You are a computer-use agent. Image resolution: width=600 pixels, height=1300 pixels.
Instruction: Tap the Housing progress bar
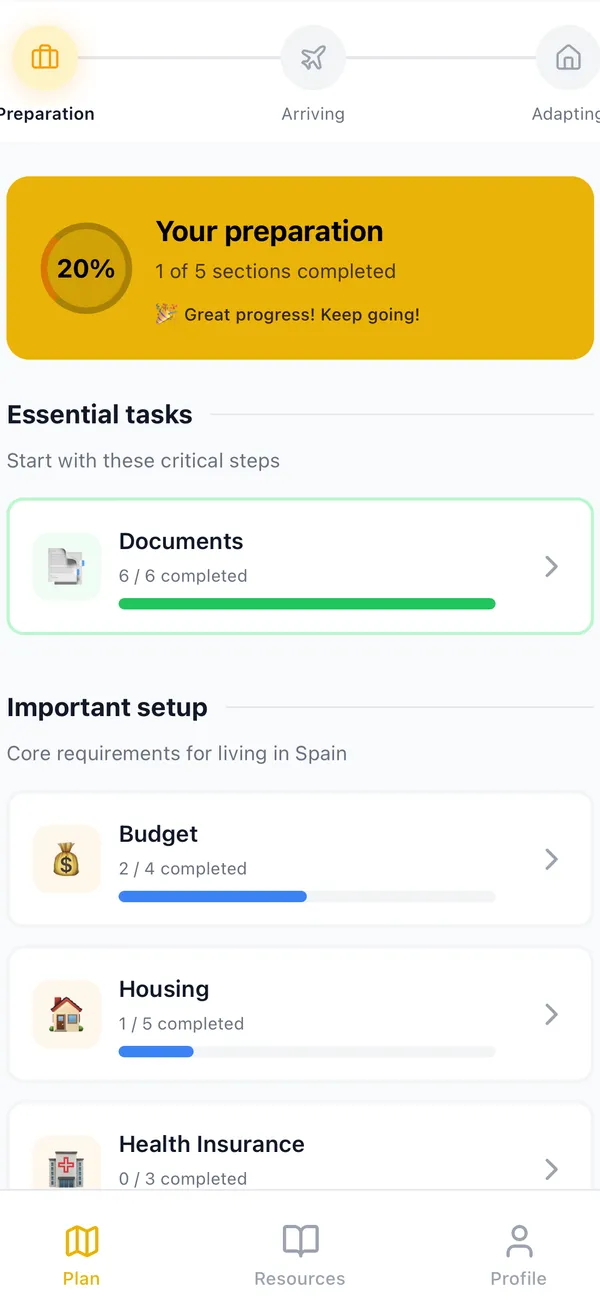307,1051
